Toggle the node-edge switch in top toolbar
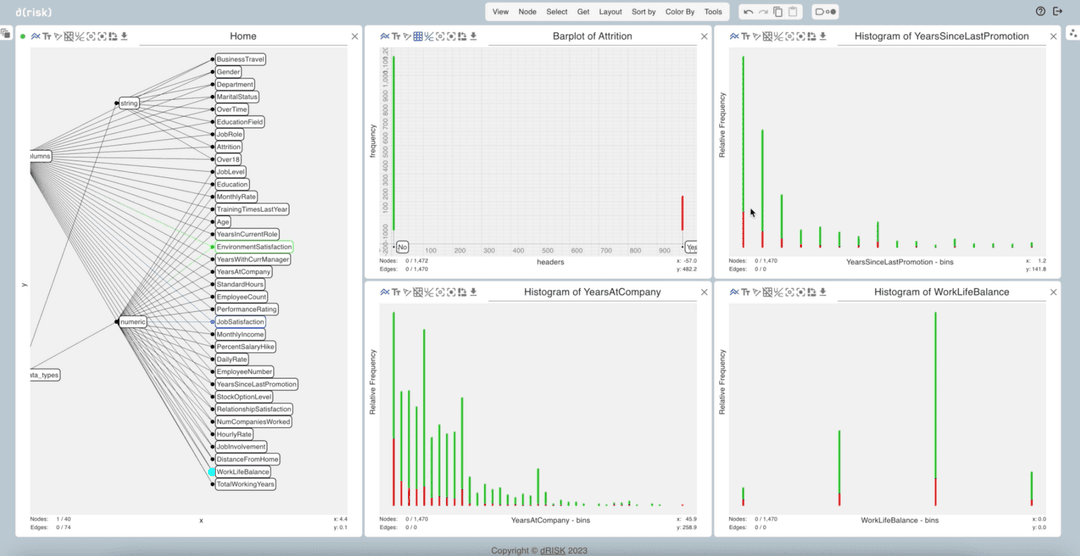The height and width of the screenshot is (556, 1080). coord(826,12)
